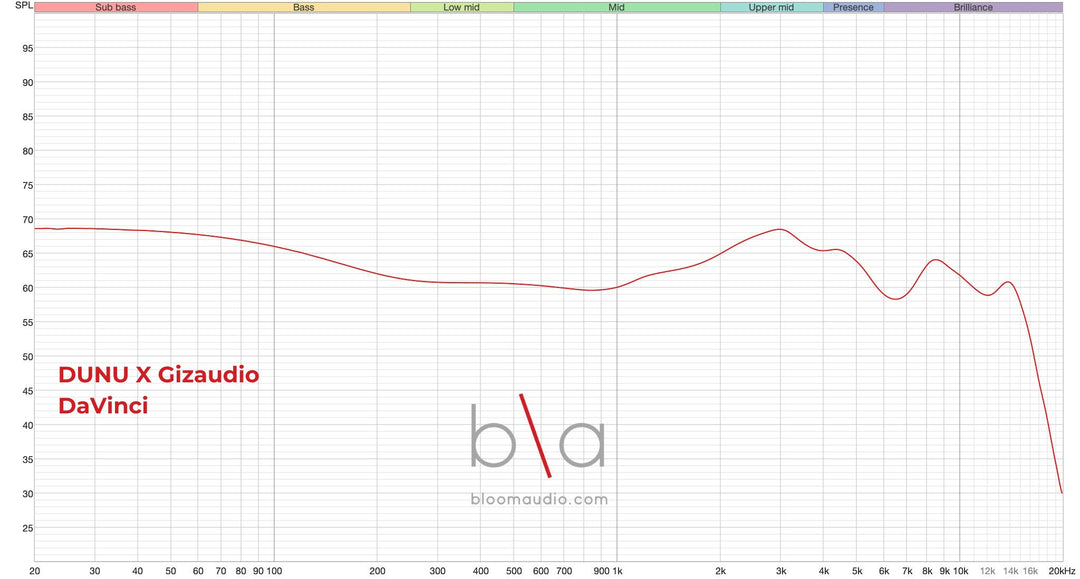Click the 30 dB SPL axis label
1080x579 pixels.
28,494
